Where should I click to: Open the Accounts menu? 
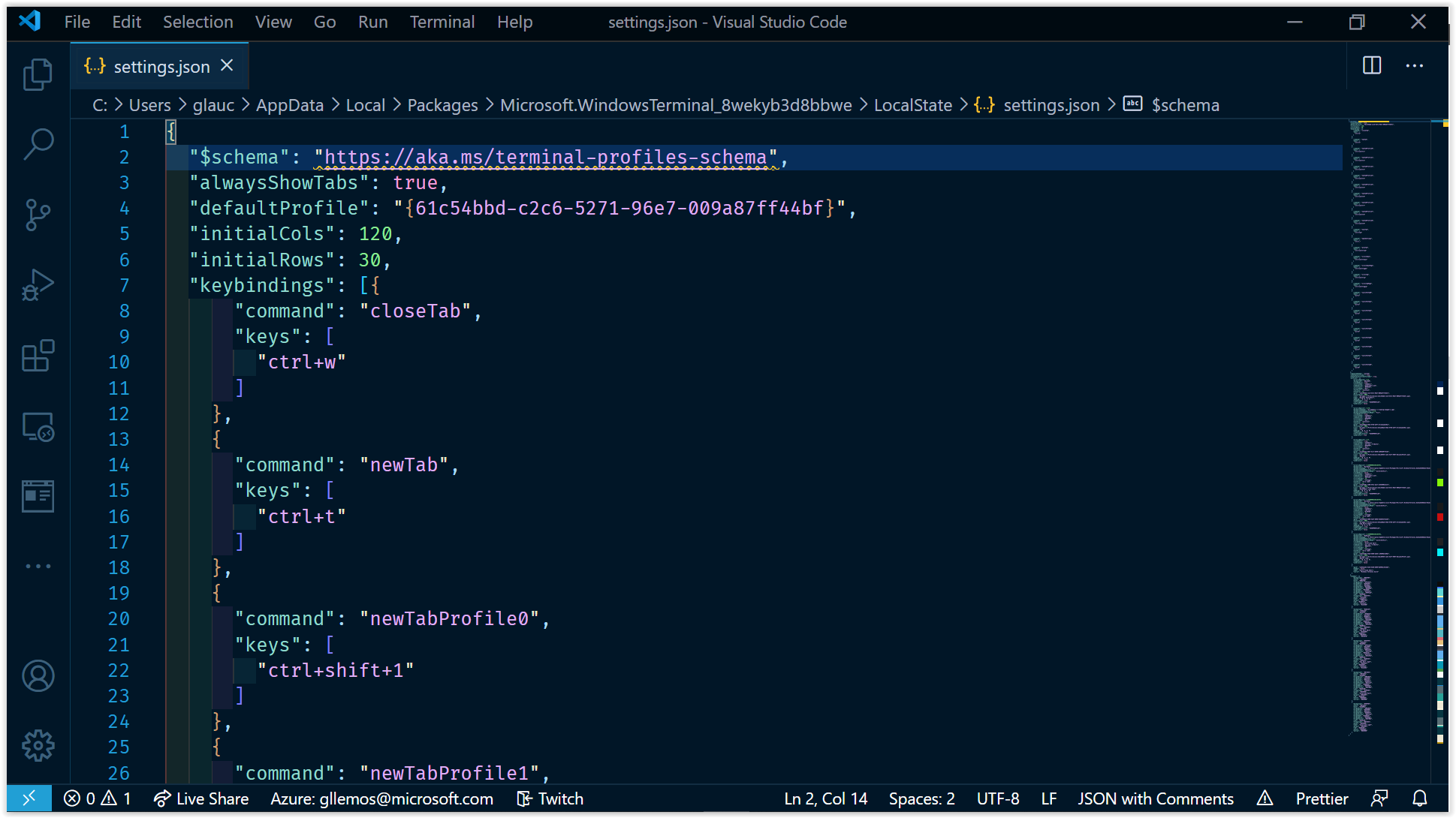pyautogui.click(x=38, y=675)
